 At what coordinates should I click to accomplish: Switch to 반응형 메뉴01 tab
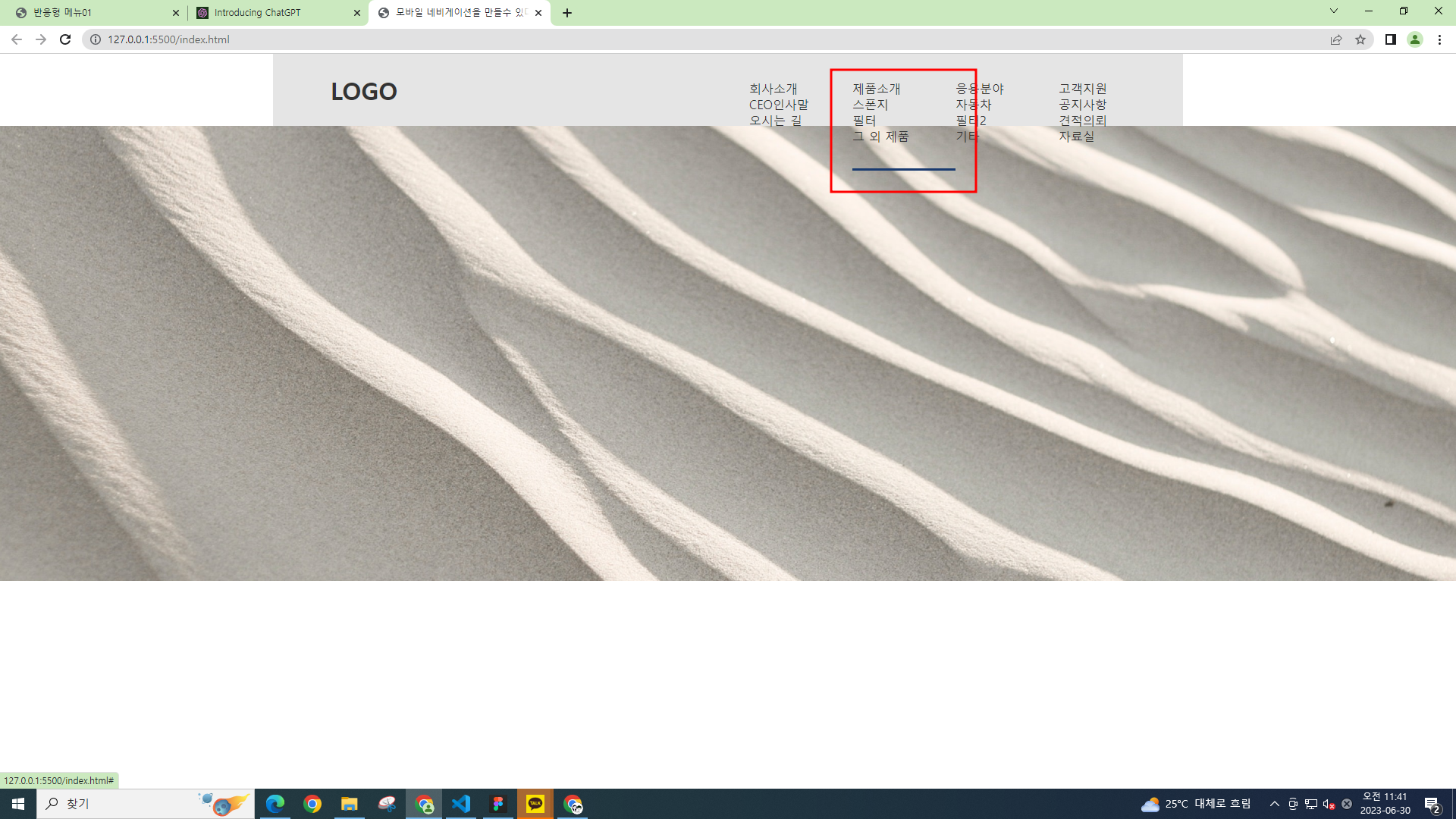coord(62,13)
